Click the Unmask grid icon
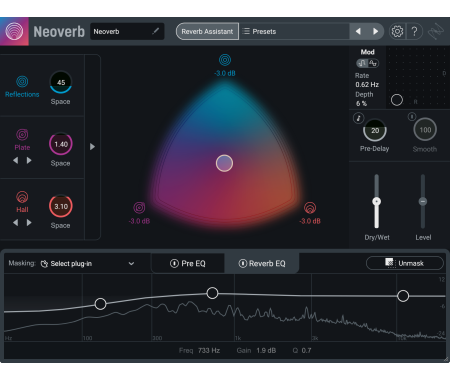 coord(390,263)
